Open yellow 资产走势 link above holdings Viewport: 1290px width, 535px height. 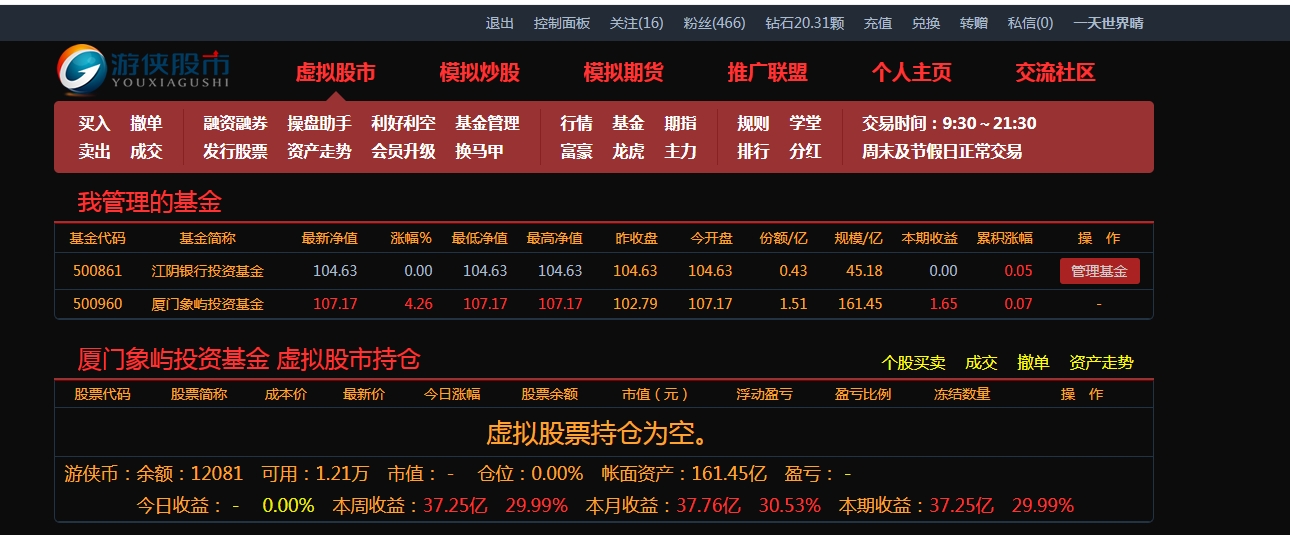(1101, 363)
